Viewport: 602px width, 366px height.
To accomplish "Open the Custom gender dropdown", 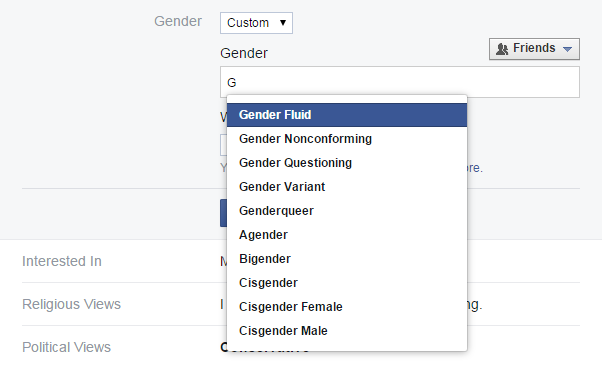I will coord(256,23).
